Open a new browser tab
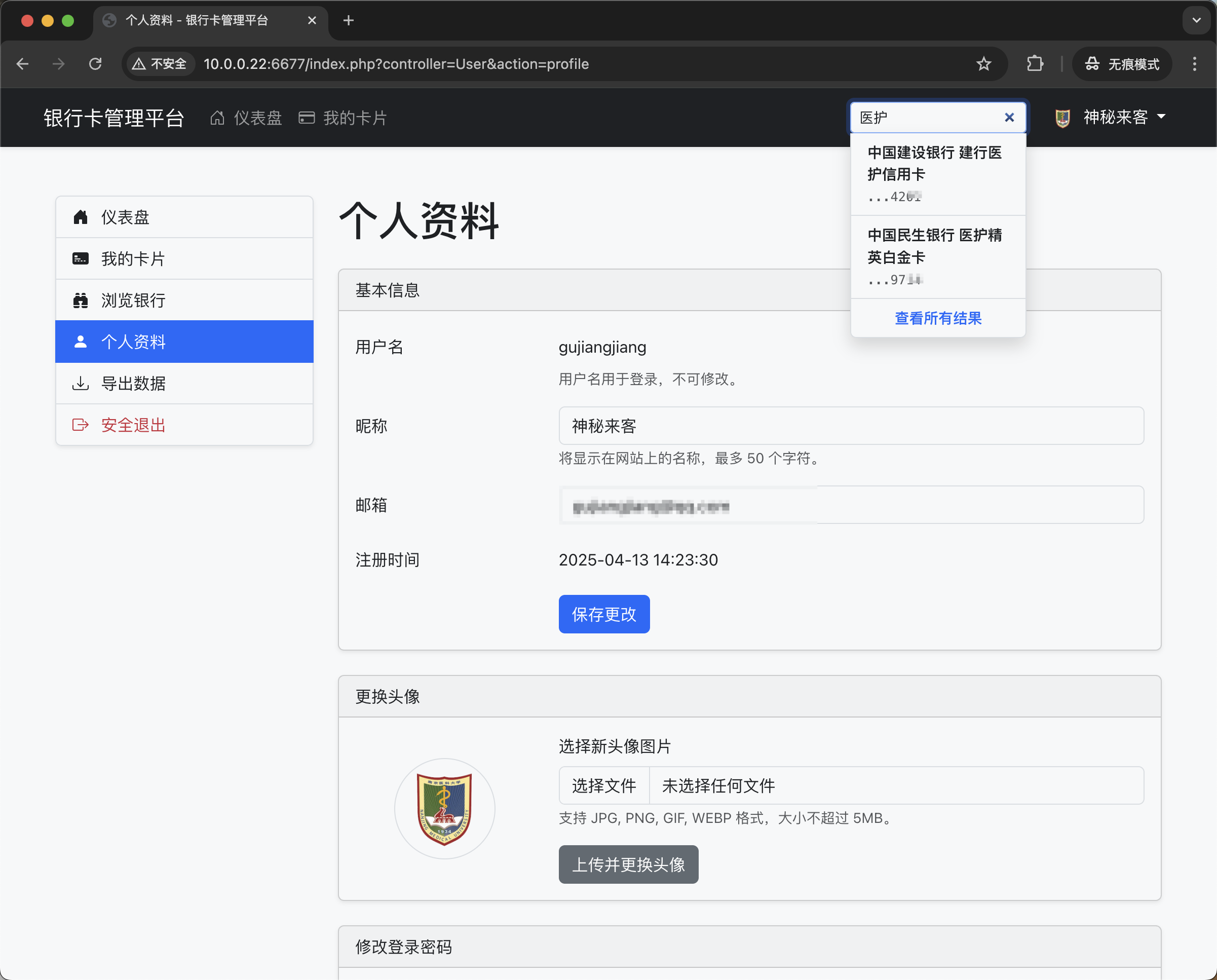 pyautogui.click(x=348, y=20)
